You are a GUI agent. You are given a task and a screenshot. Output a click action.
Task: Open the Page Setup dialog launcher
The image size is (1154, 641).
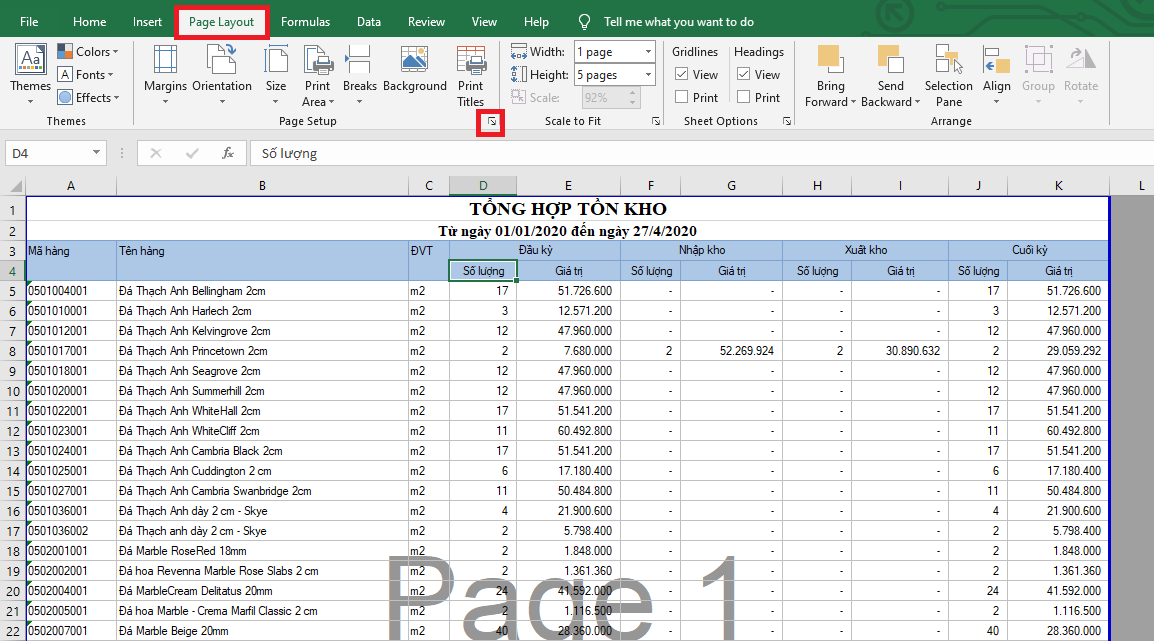click(x=491, y=122)
